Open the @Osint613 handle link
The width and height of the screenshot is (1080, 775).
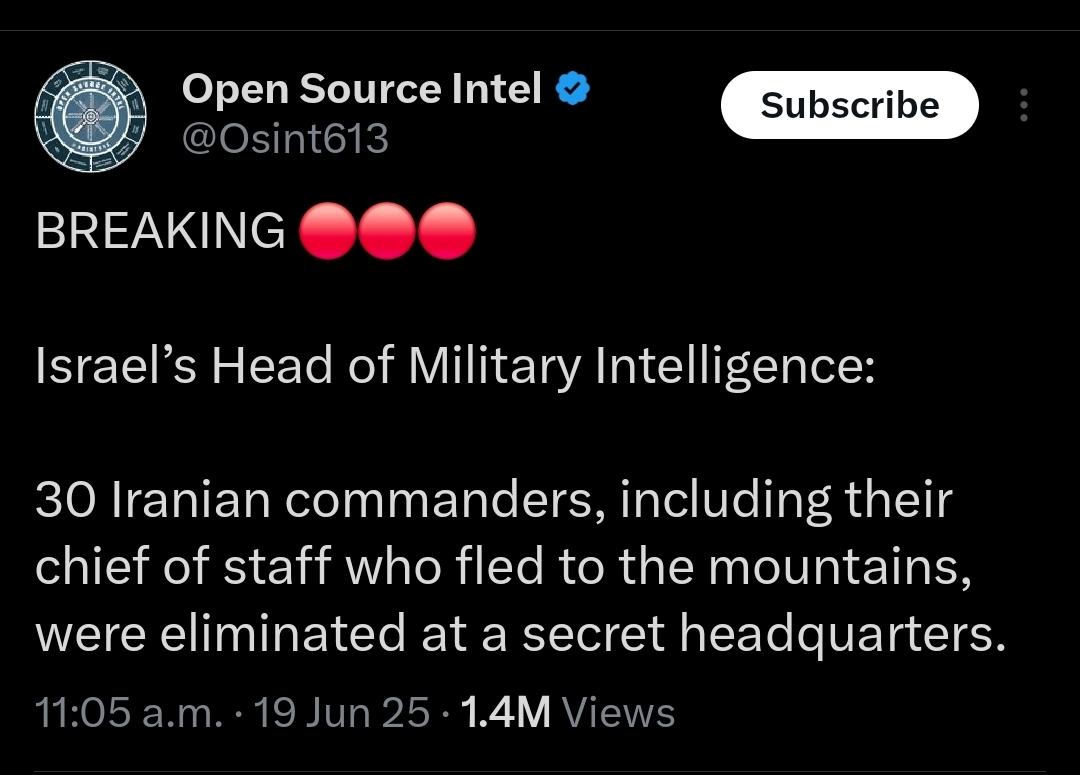[285, 138]
